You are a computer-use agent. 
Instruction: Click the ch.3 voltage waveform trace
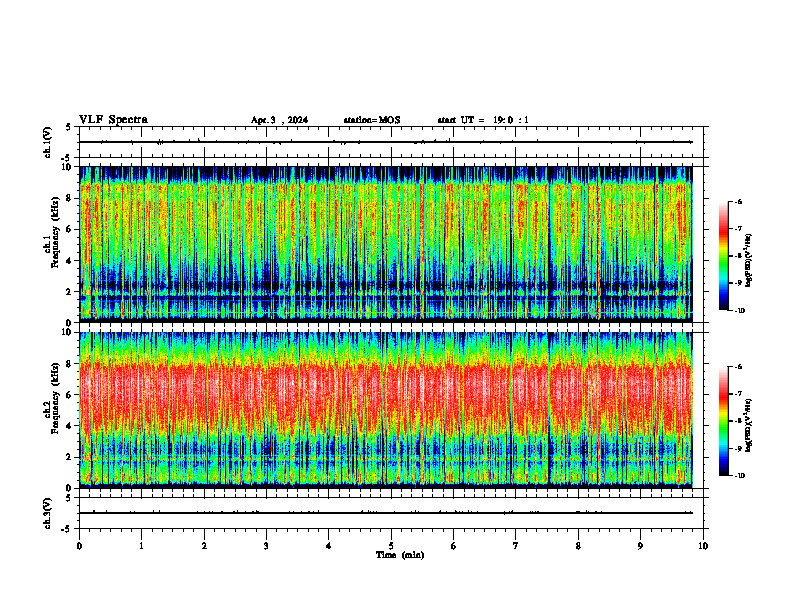point(386,513)
